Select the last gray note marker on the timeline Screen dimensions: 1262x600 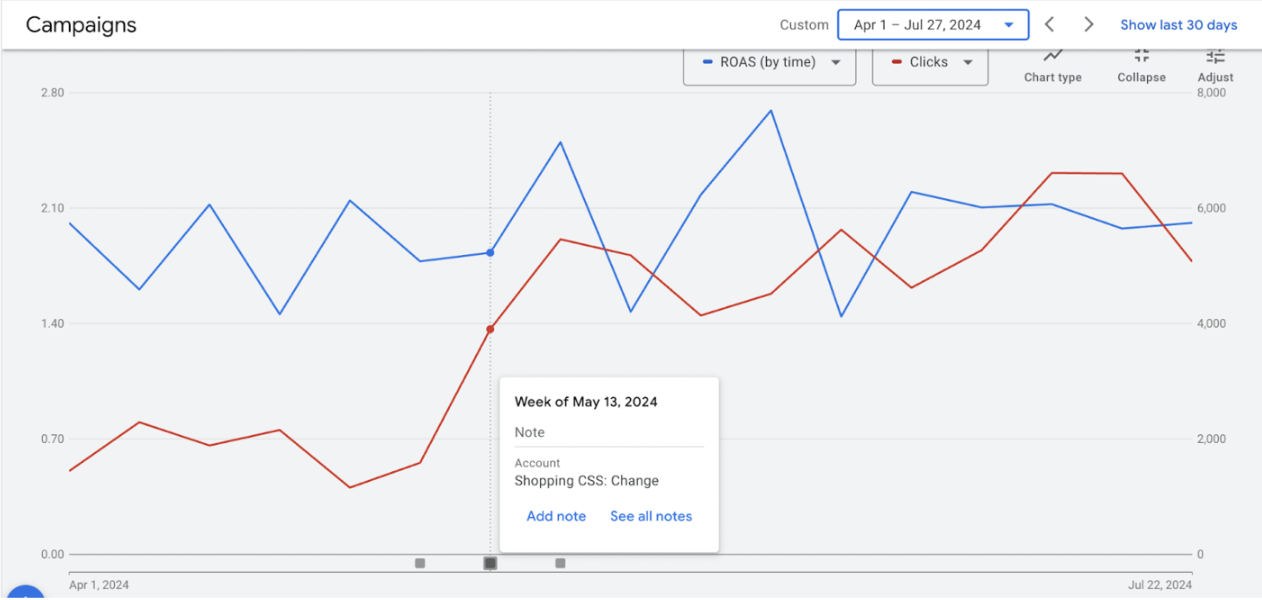pyautogui.click(x=560, y=563)
